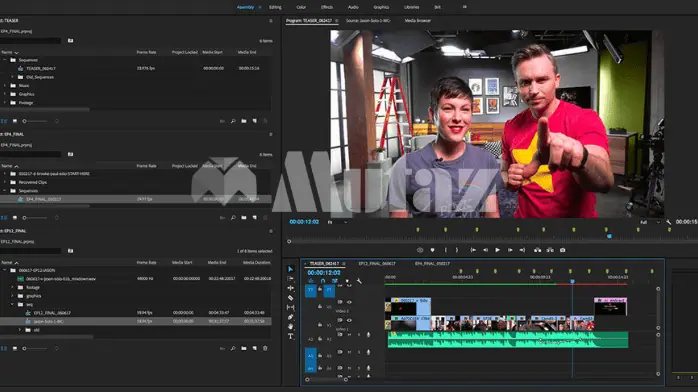
Task: Play the program monitor
Action: point(497,250)
